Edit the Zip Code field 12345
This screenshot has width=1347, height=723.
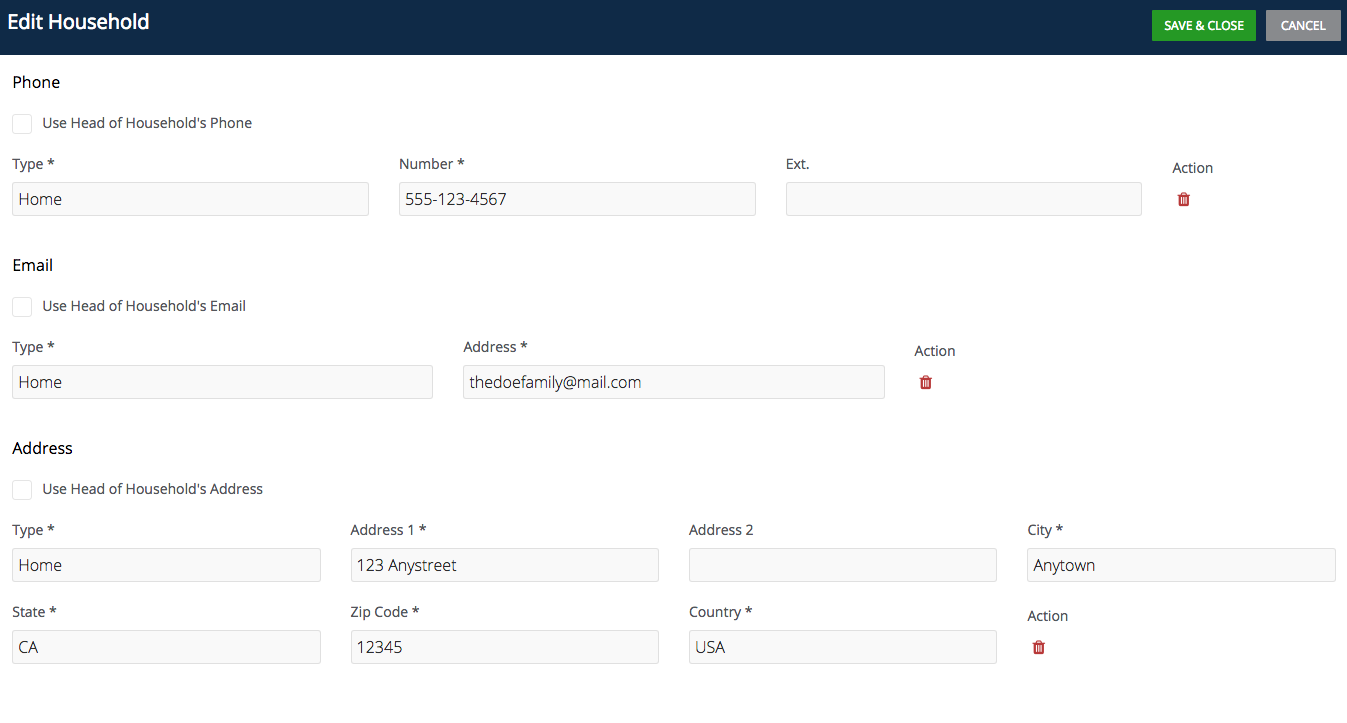click(x=505, y=647)
